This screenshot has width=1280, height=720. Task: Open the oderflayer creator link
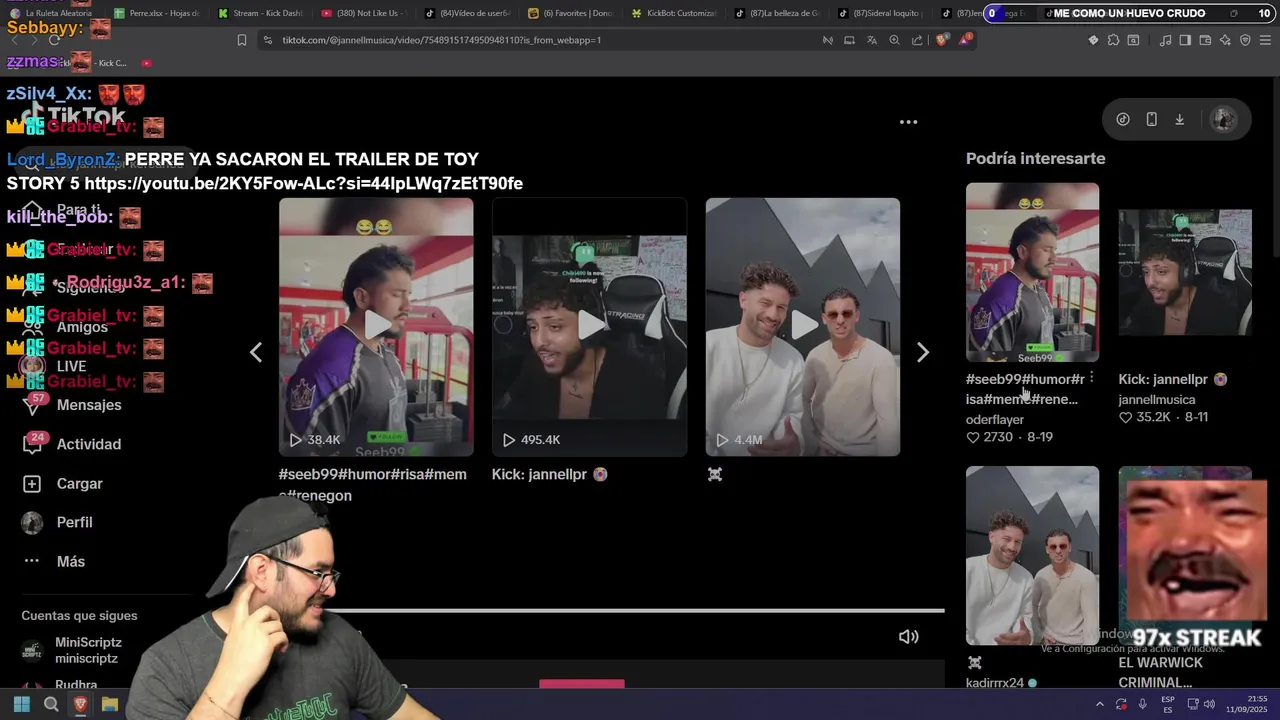click(995, 419)
